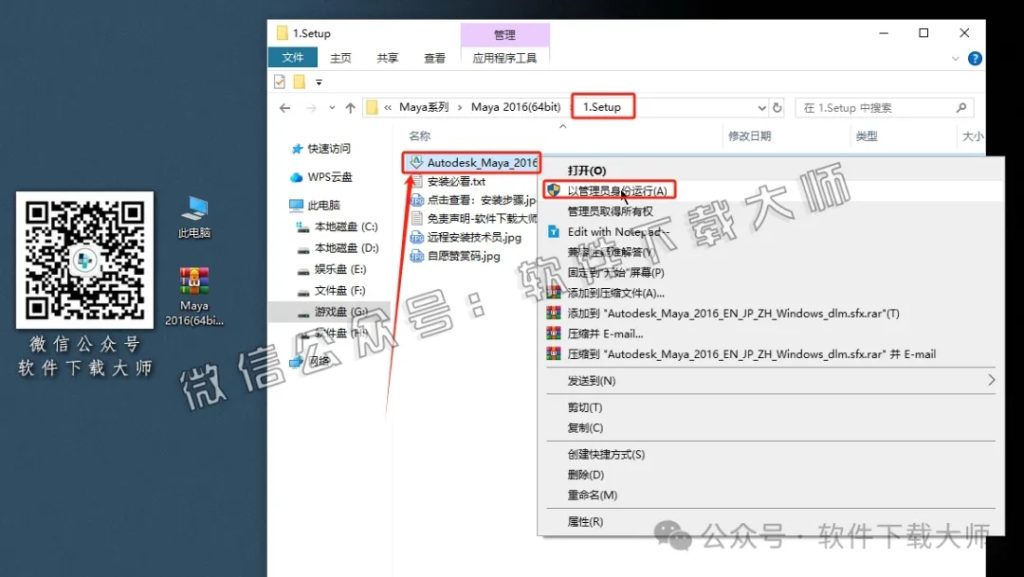The height and width of the screenshot is (577, 1024).
Task: Click the 1.Setup breadcrumb segment
Action: [x=602, y=107]
